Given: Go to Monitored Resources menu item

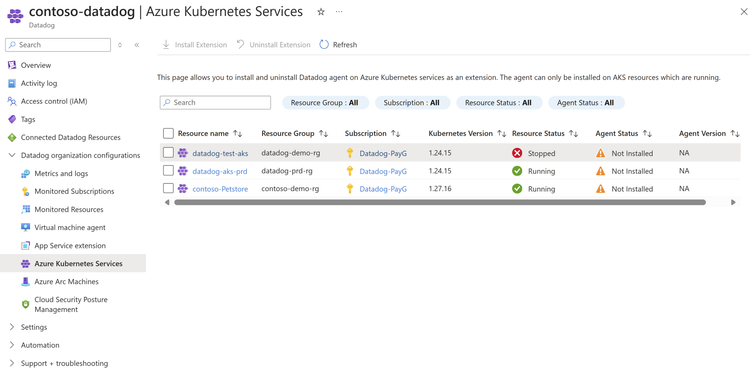Looking at the screenshot, I should click(x=68, y=209).
